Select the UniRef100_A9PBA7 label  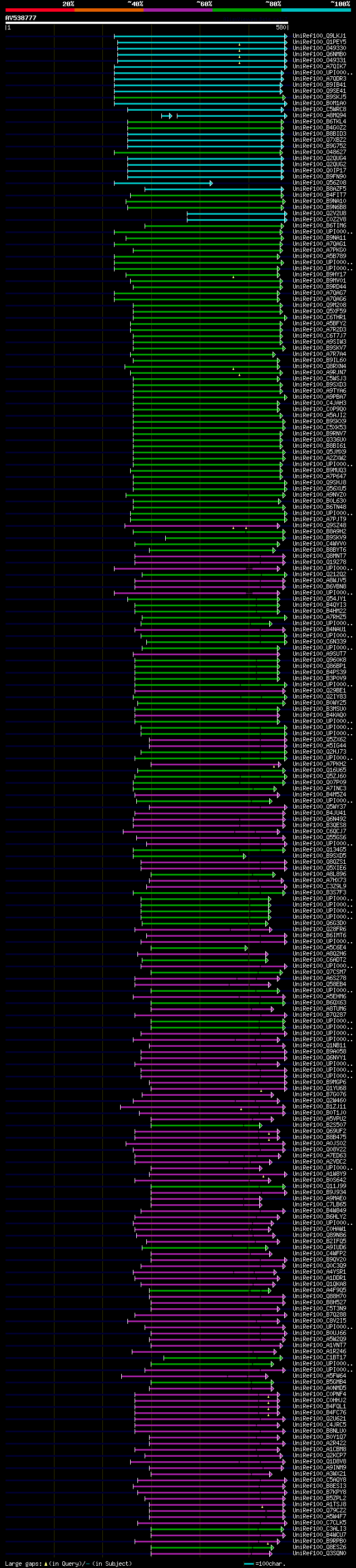tap(319, 397)
